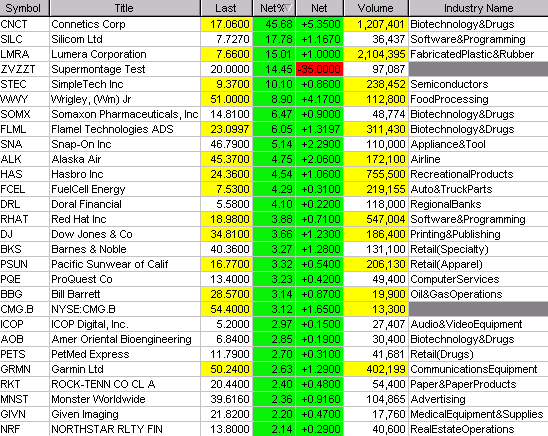Click Lumera Corporation volume 2,104,395
The height and width of the screenshot is (436, 548).
[376, 54]
